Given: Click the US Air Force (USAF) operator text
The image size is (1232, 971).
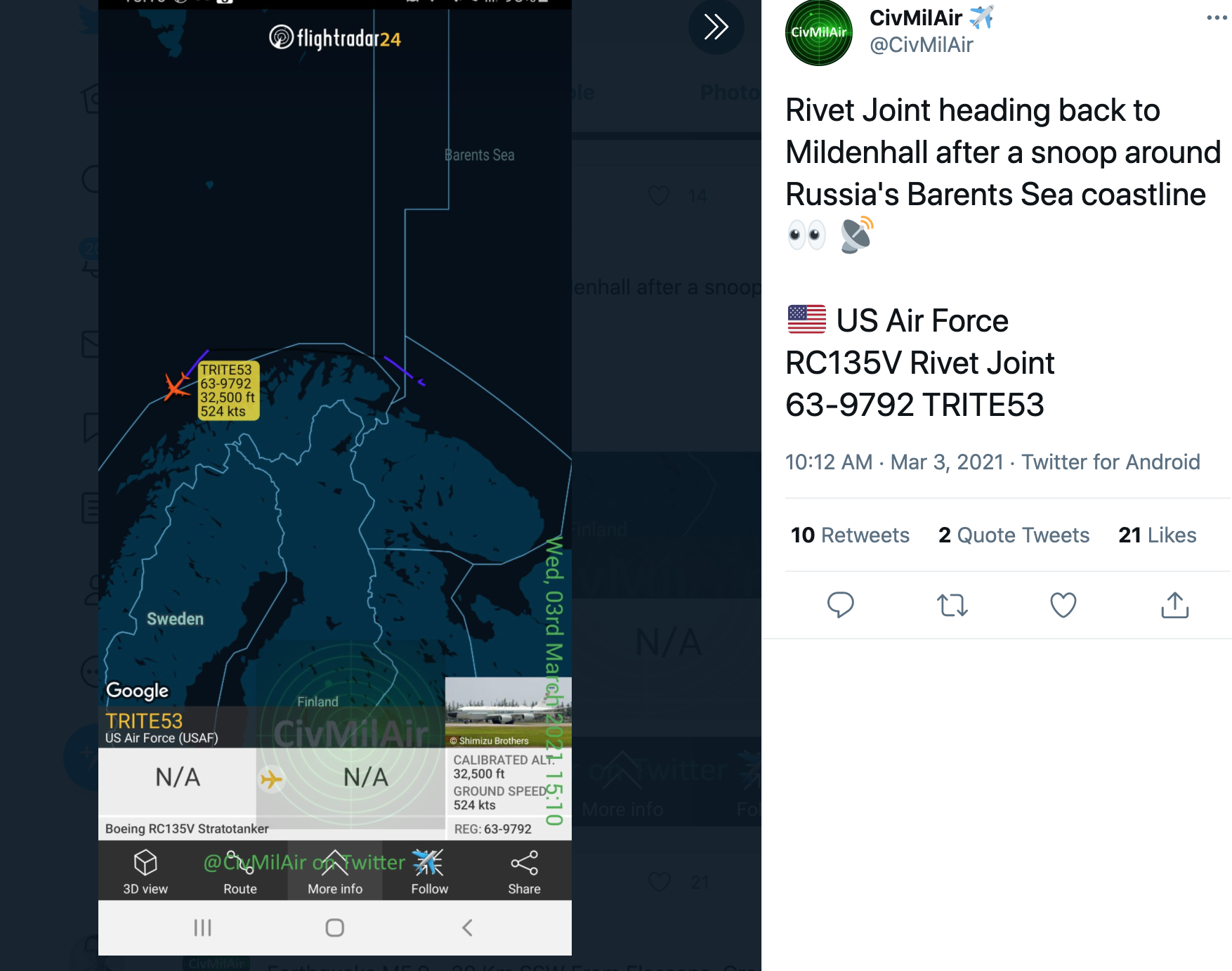Looking at the screenshot, I should tap(162, 738).
